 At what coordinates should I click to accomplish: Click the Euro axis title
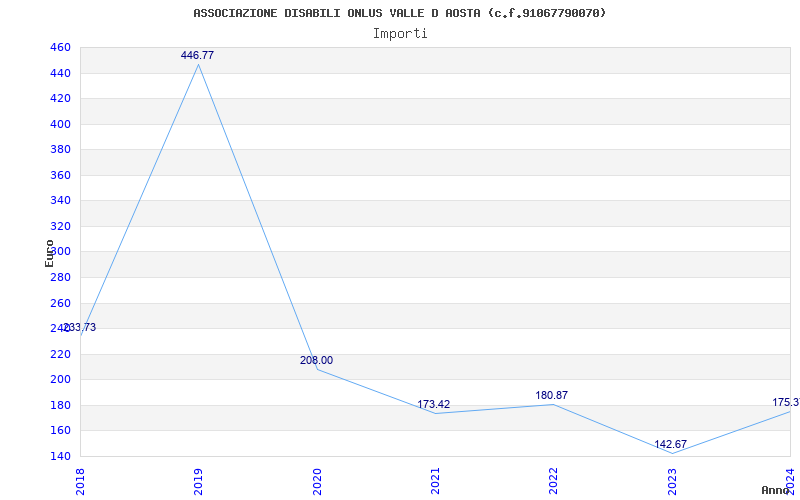pyautogui.click(x=49, y=253)
